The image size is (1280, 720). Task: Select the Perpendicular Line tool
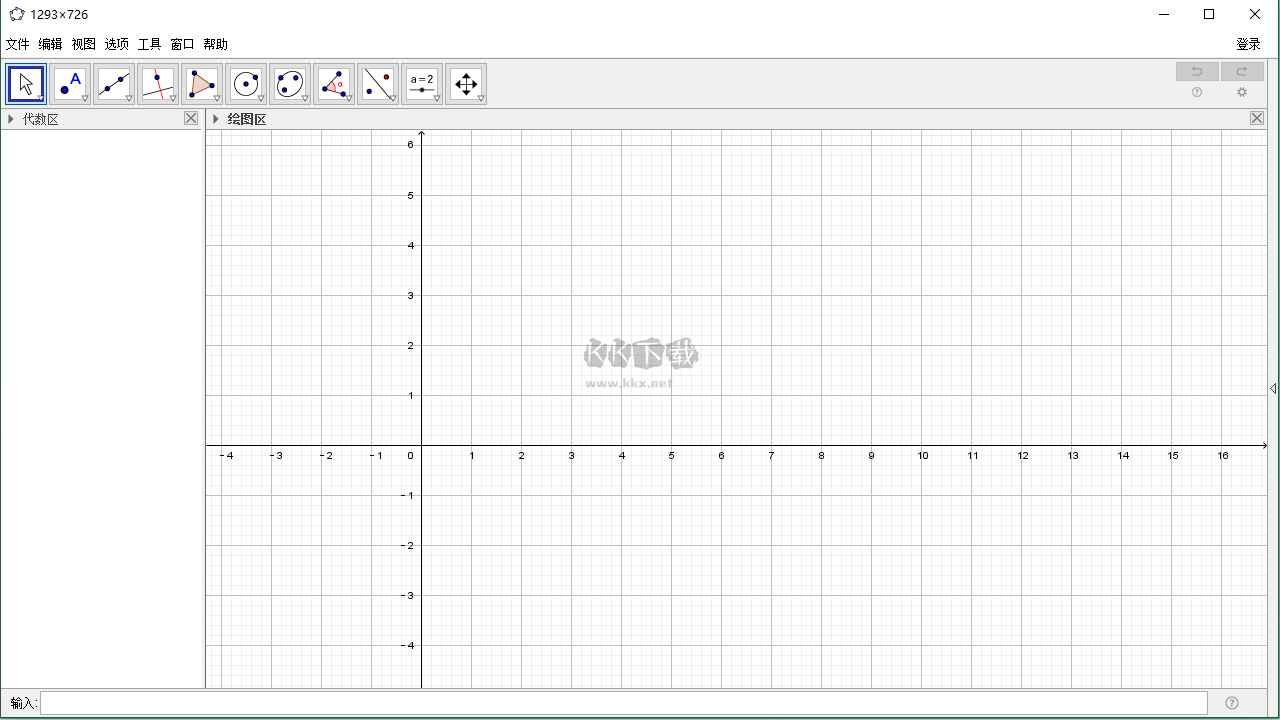[x=157, y=83]
